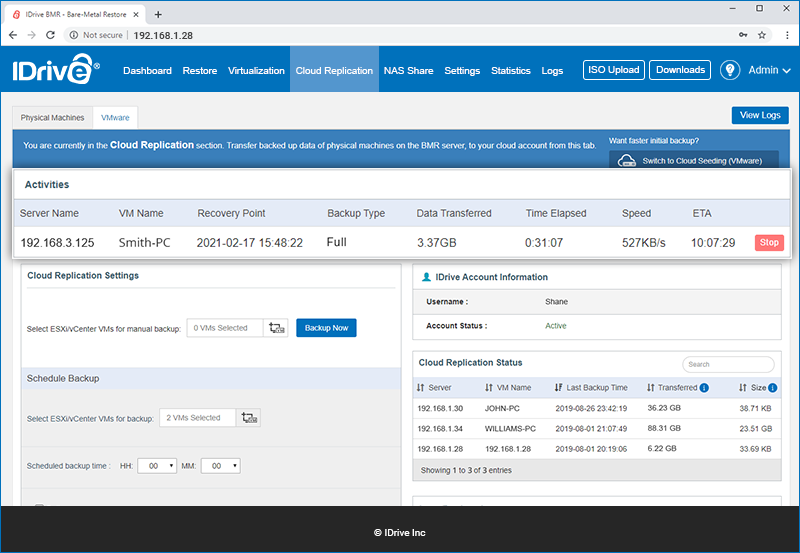Screen dimensions: 800x553
Task: Click the Backup Now button
Action: coord(327,328)
